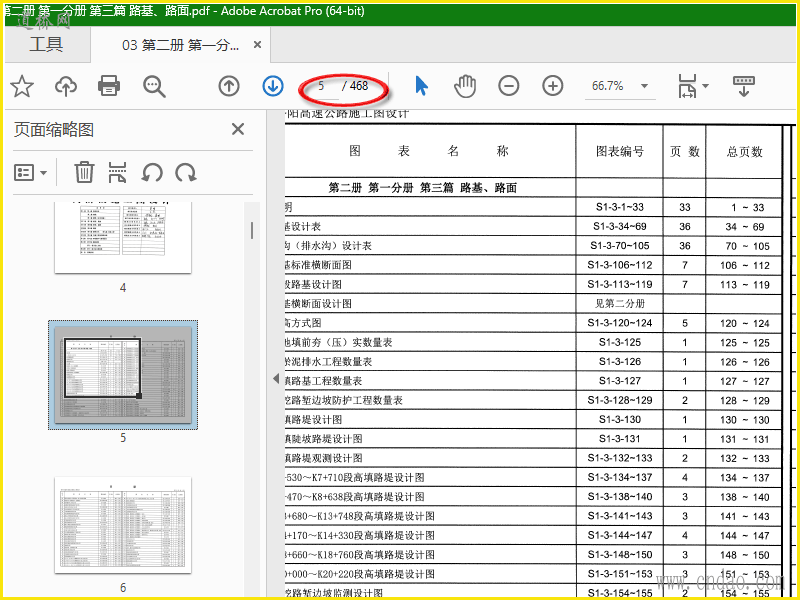Open fit page options dropdown arrow
Screen dimensions: 800x600
coord(706,86)
